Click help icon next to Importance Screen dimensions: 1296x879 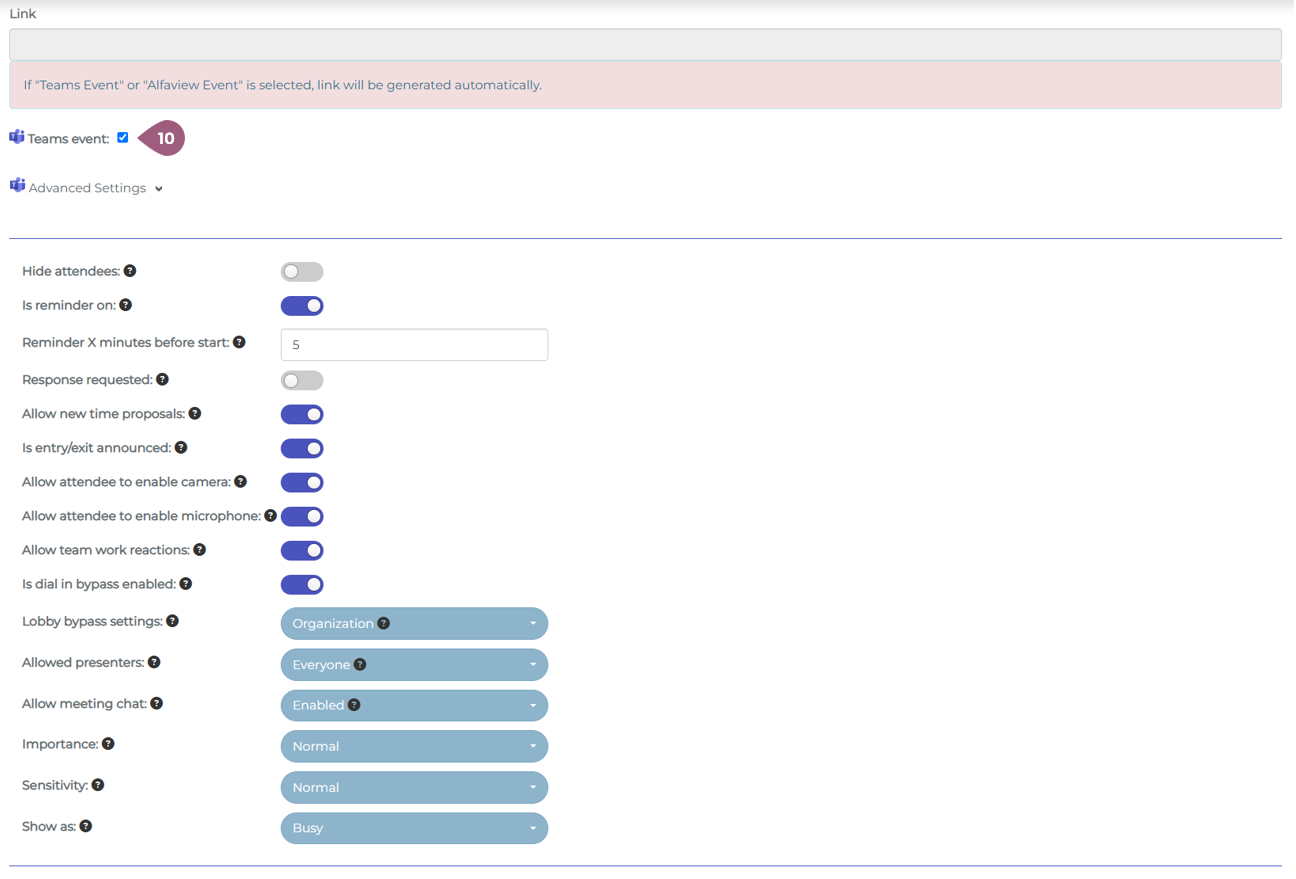coord(108,744)
